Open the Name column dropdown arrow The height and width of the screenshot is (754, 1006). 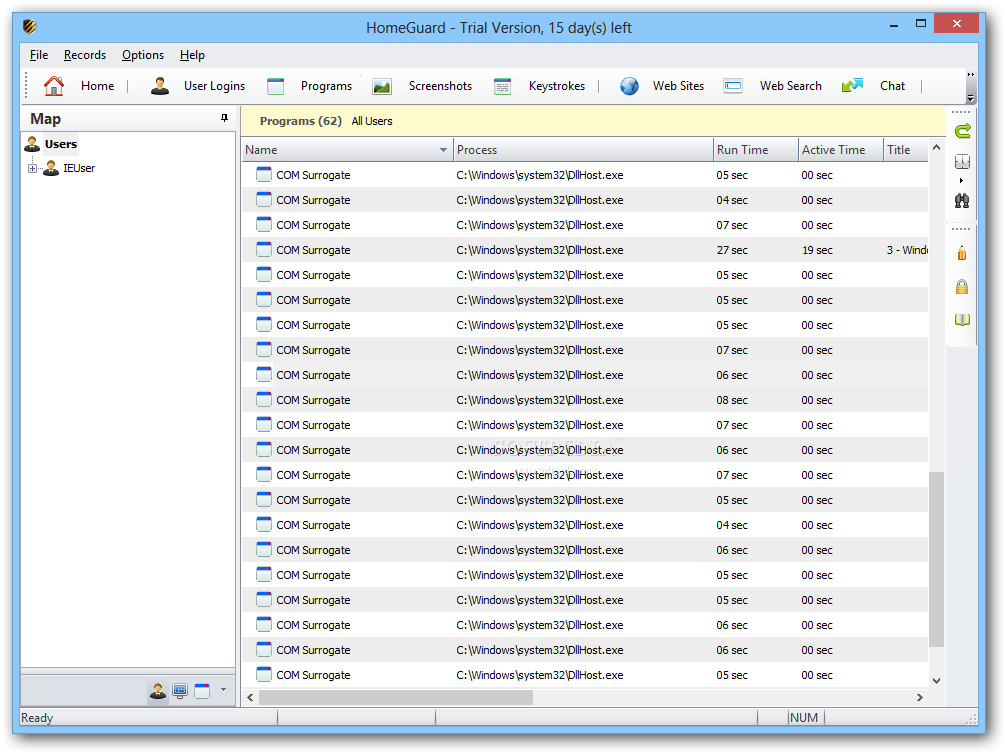[x=443, y=150]
